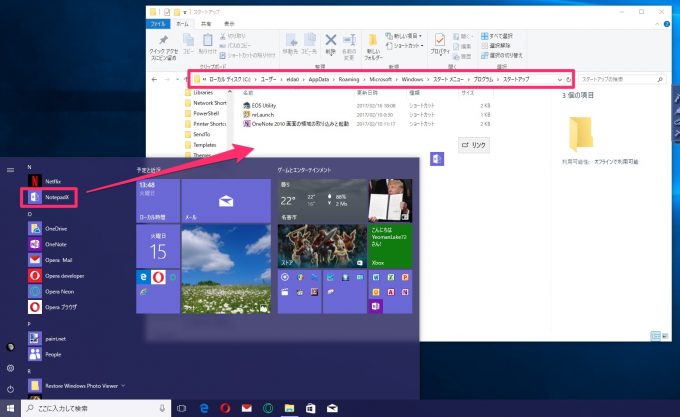Viewport: 680px width, 417px height.
Task: Open Edge from the taskbar
Action: pyautogui.click(x=204, y=408)
